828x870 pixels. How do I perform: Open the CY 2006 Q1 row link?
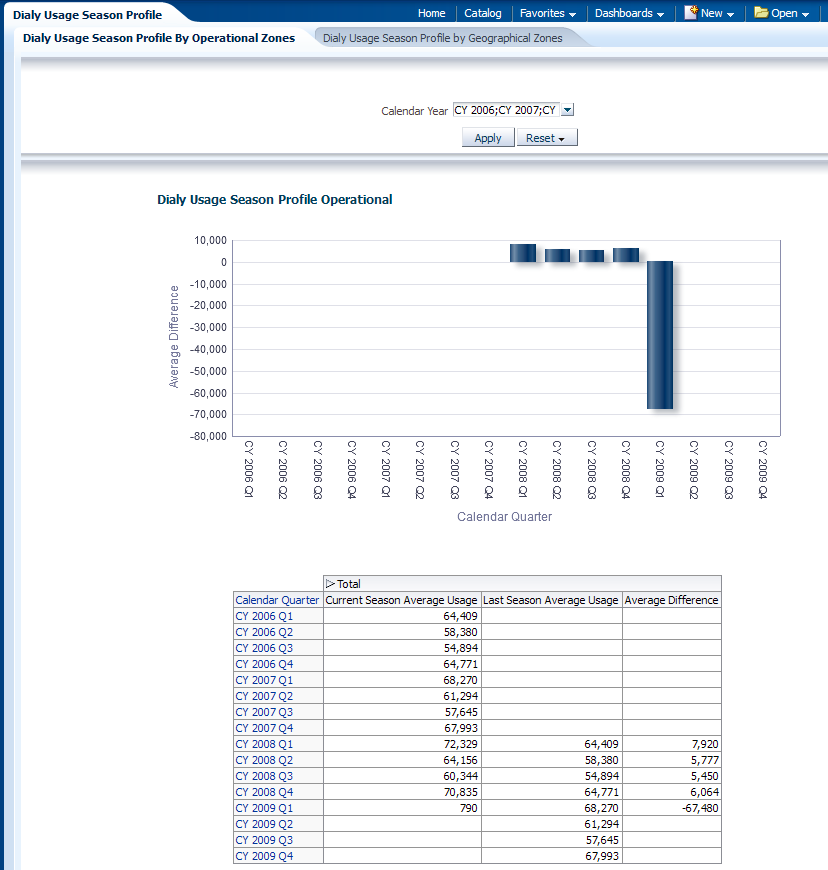264,616
